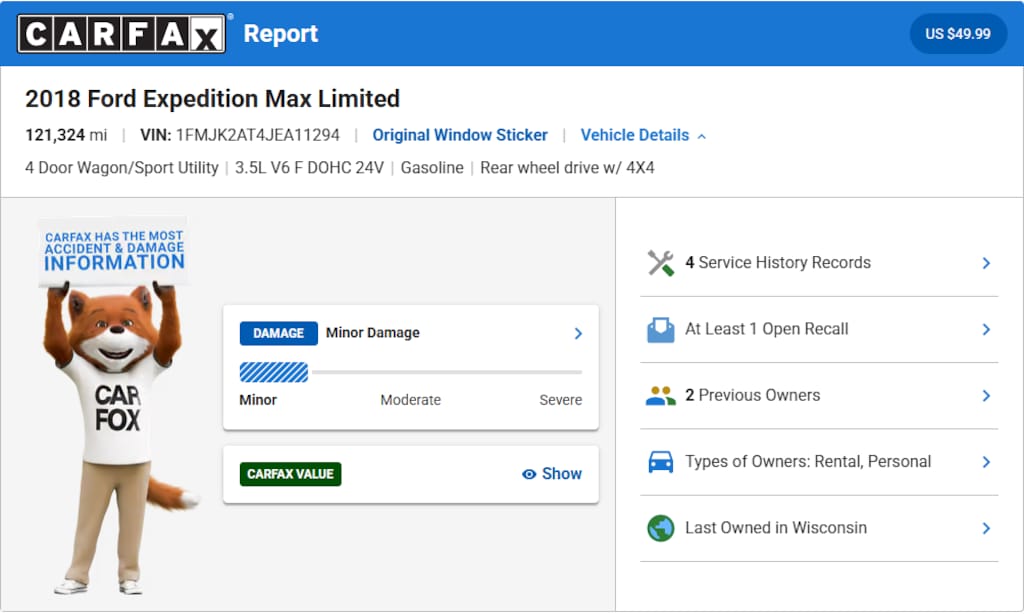Expand Types of Owners chevron

[986, 462]
